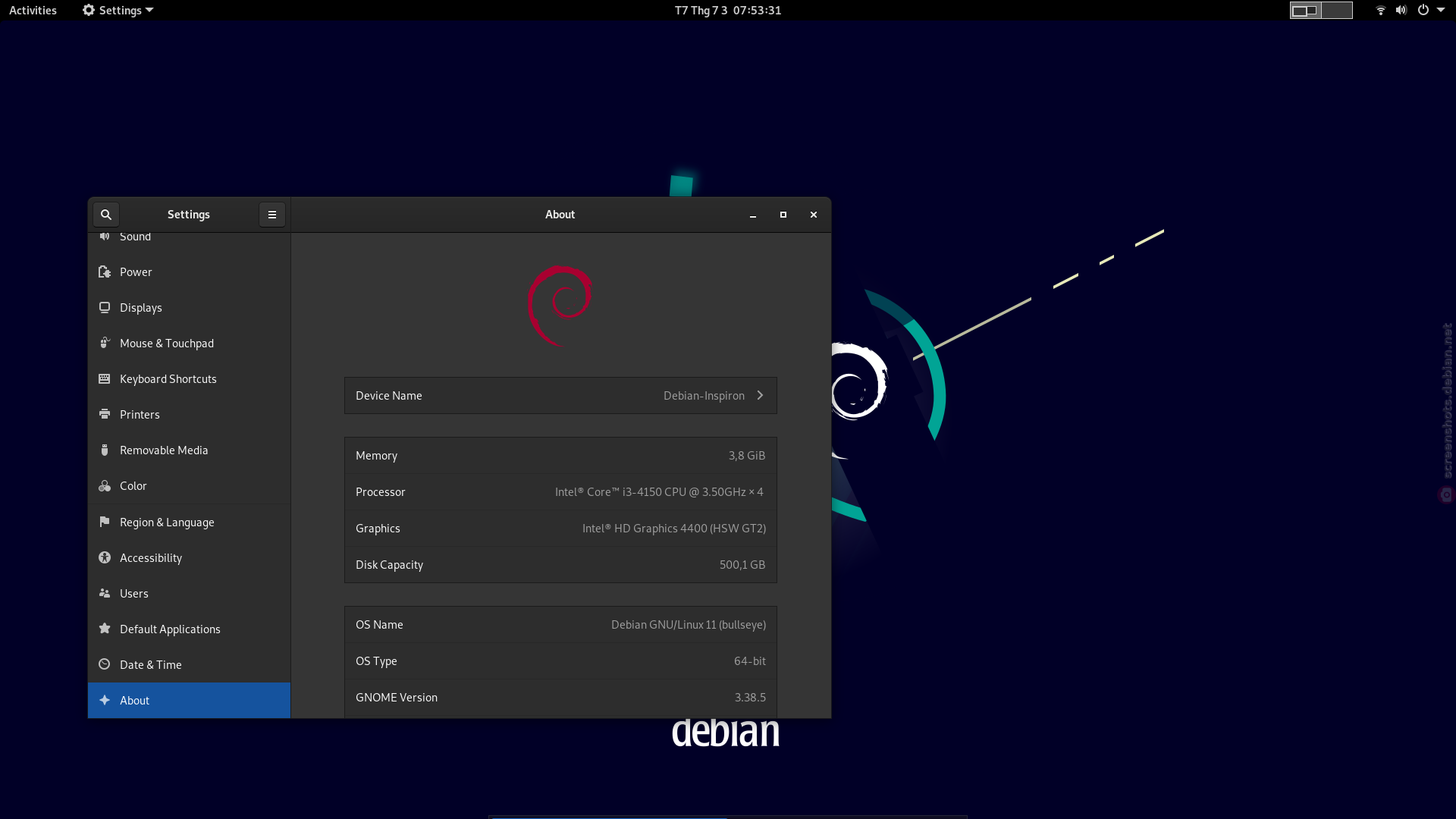This screenshot has height=819, width=1456.
Task: Click the Printers icon
Action: pyautogui.click(x=105, y=414)
